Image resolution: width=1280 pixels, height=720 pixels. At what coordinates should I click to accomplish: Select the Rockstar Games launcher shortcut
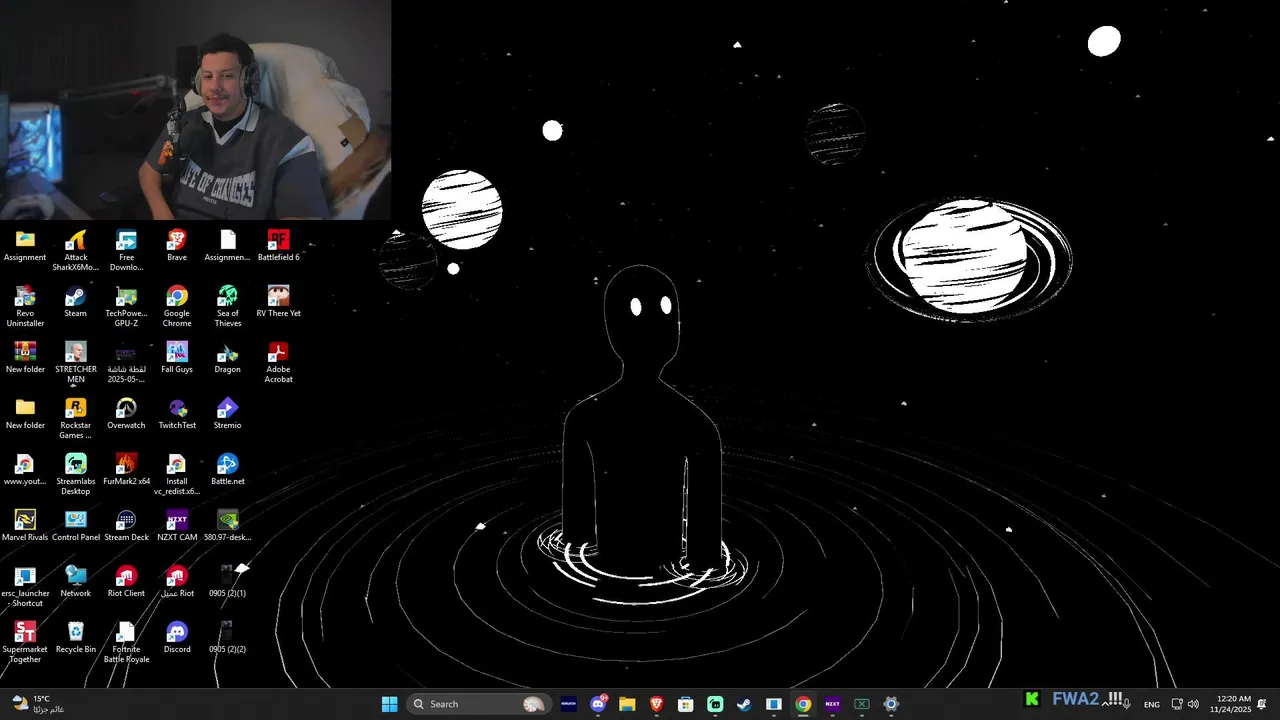76,419
